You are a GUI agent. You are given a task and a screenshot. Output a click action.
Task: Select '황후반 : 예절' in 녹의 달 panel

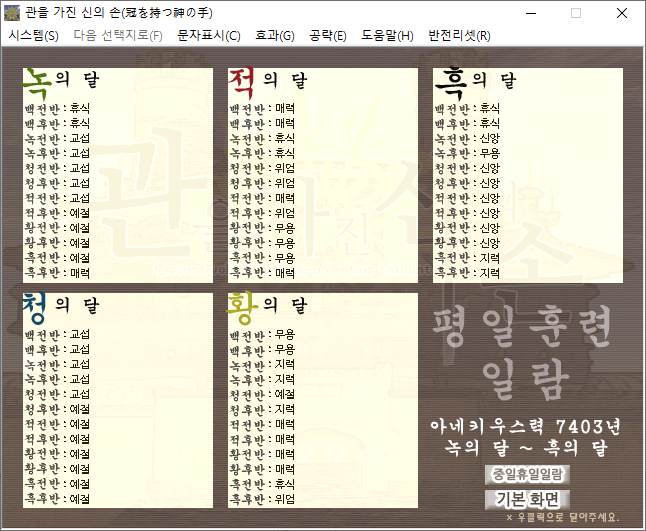point(57,243)
